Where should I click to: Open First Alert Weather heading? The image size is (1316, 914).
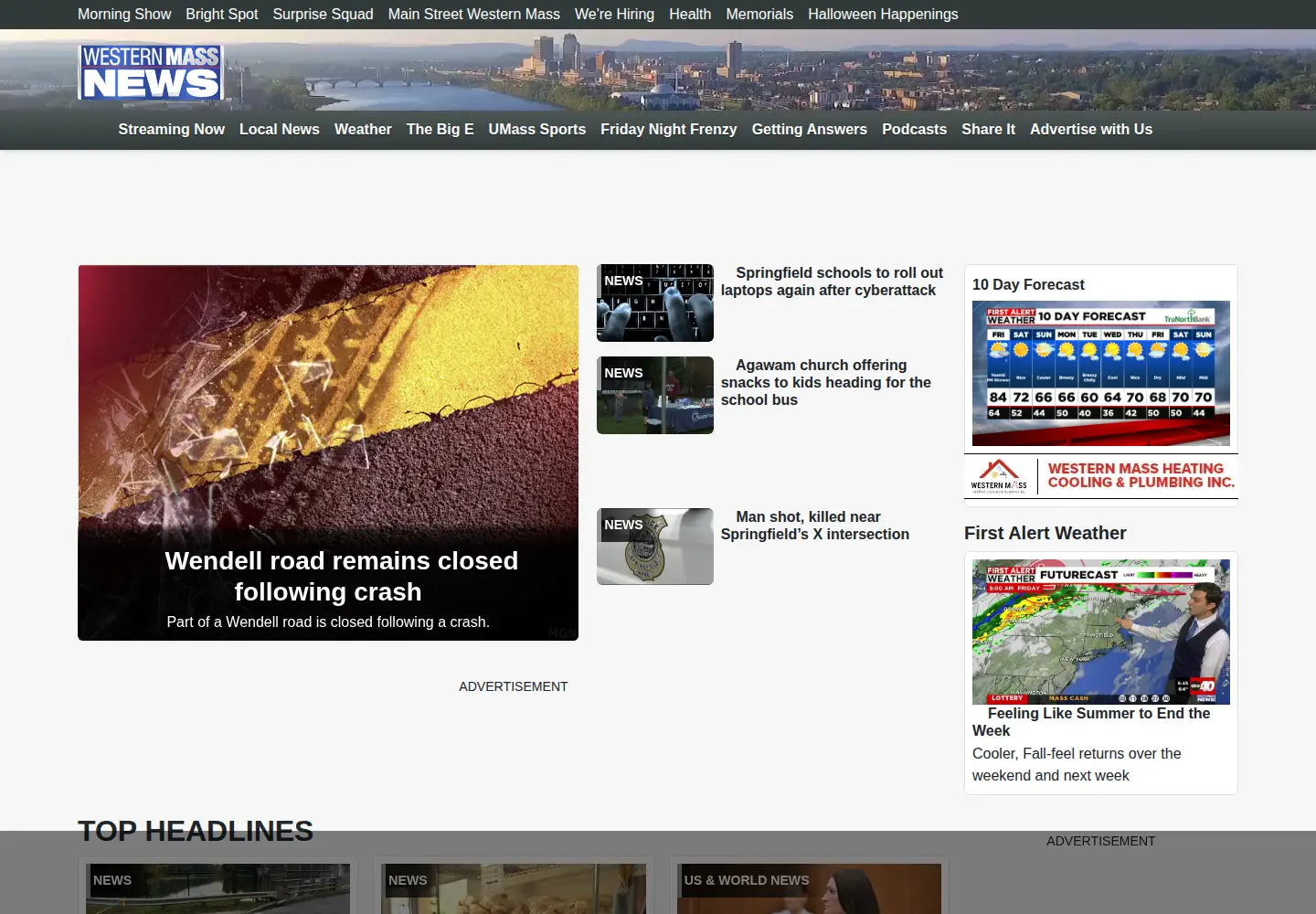click(1045, 533)
